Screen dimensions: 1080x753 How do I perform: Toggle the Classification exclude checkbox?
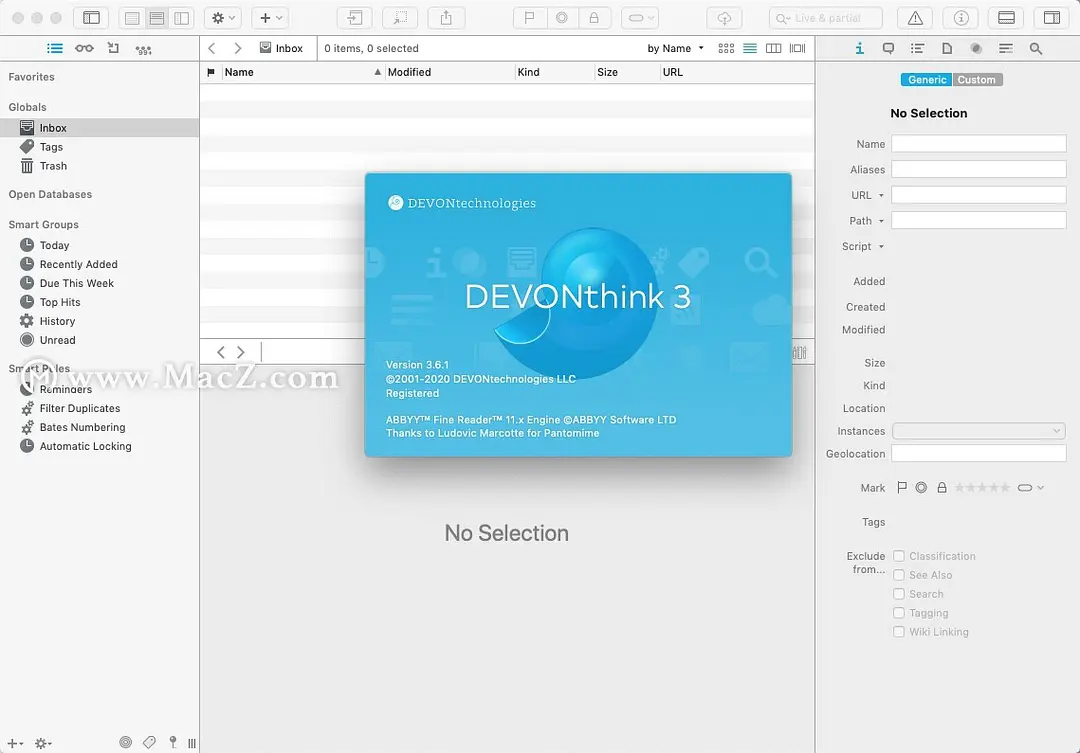899,556
